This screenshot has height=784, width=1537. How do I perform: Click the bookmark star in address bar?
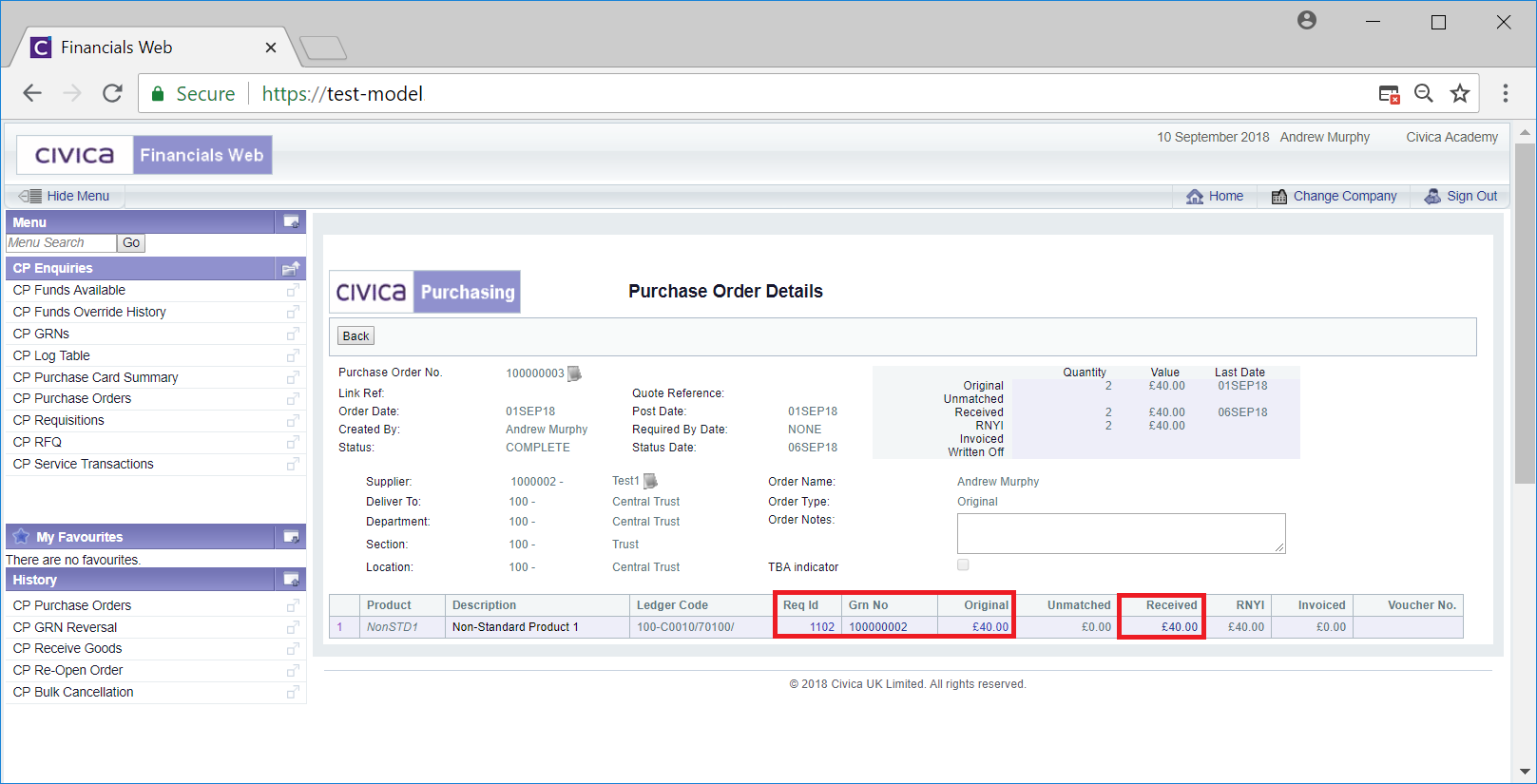click(1460, 93)
